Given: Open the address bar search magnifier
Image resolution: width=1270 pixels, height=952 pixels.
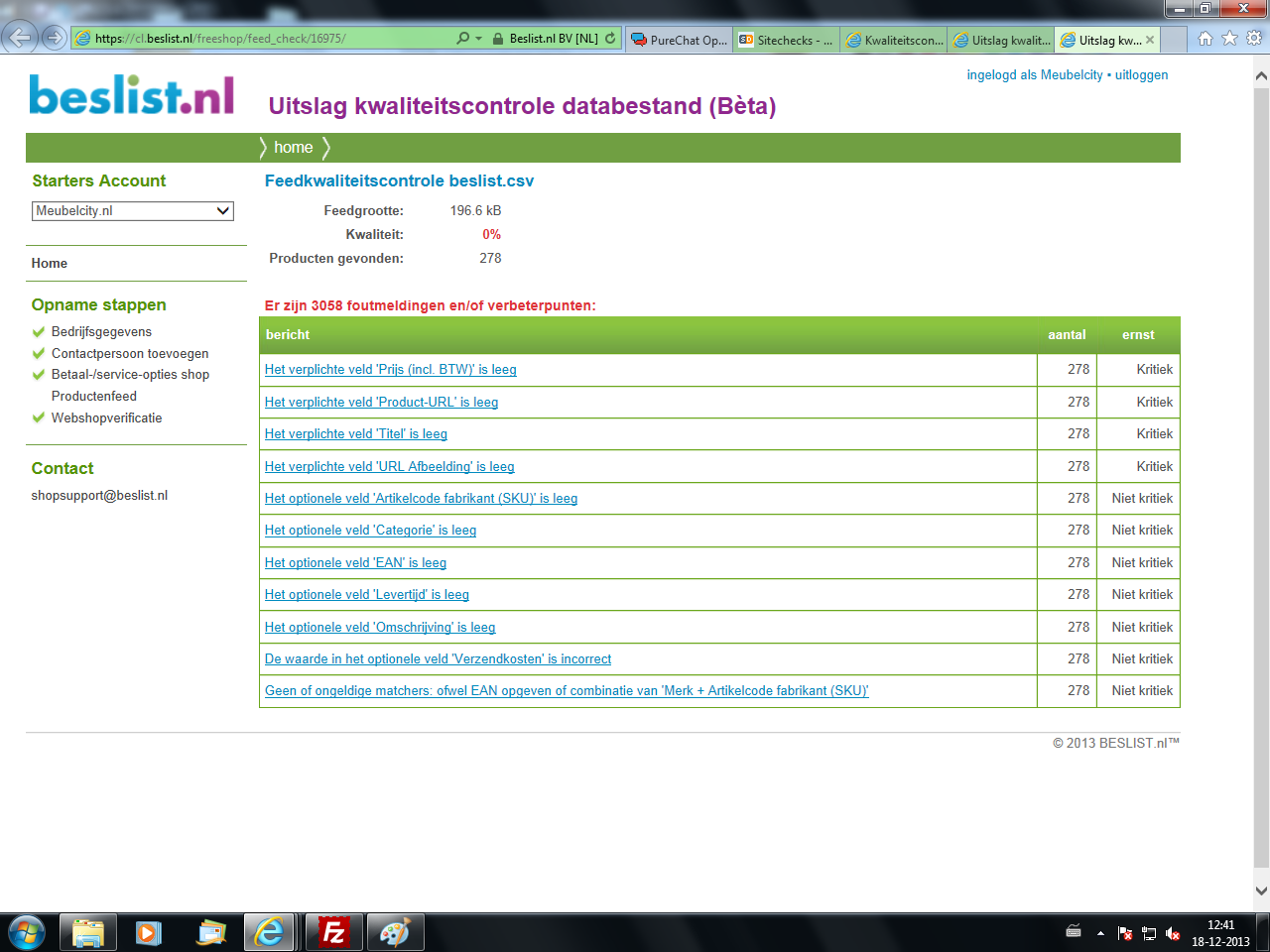Looking at the screenshot, I should coord(462,39).
